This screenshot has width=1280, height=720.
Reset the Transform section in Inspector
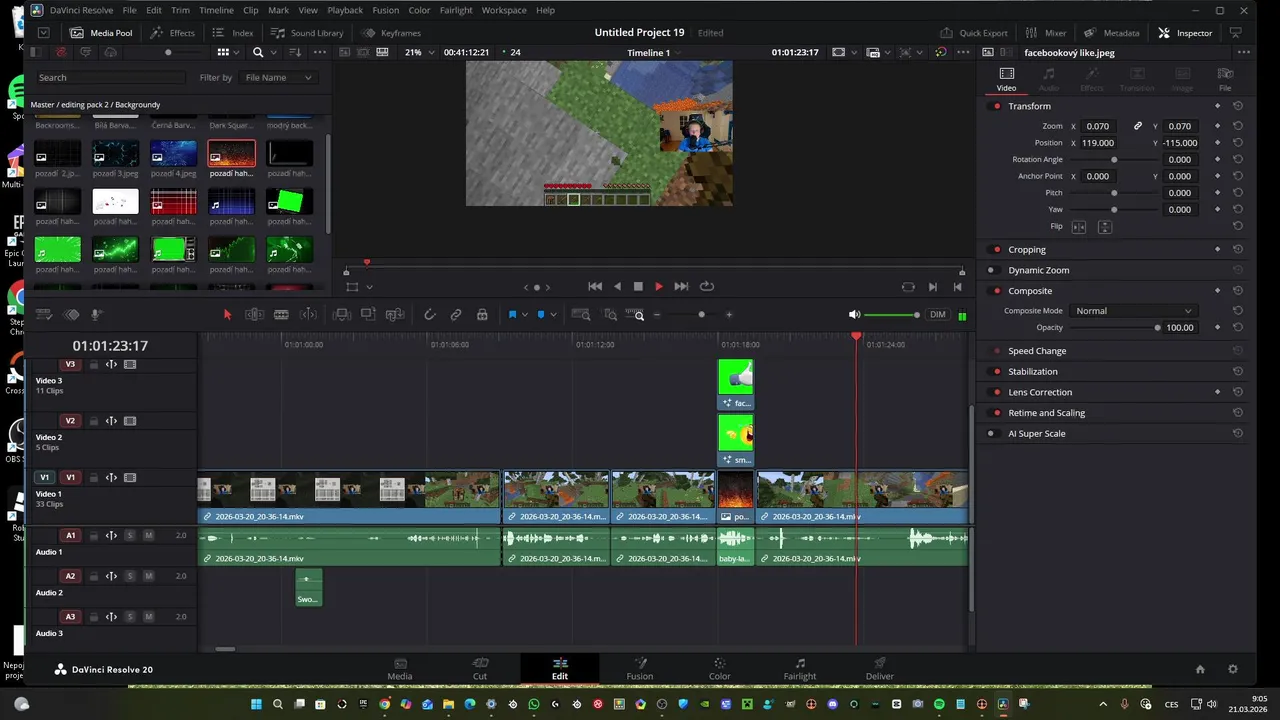pyautogui.click(x=1238, y=106)
